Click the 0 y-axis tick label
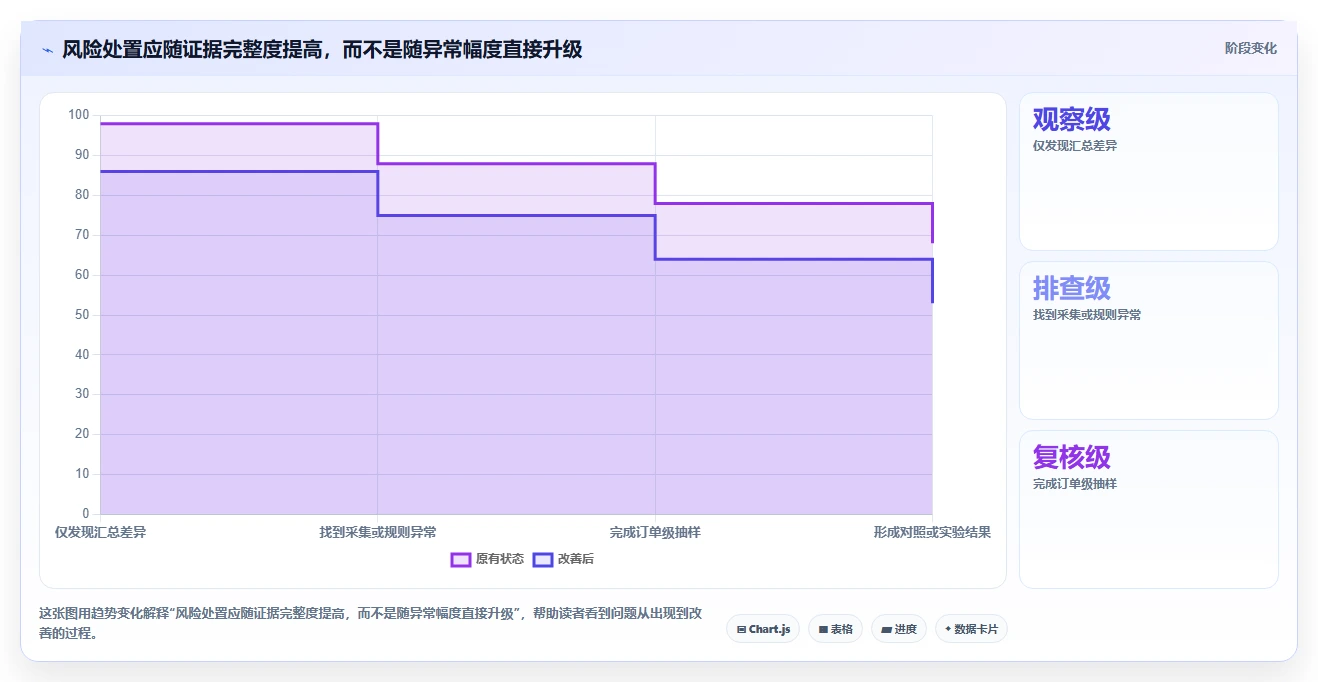The width and height of the screenshot is (1318, 682). (x=86, y=514)
